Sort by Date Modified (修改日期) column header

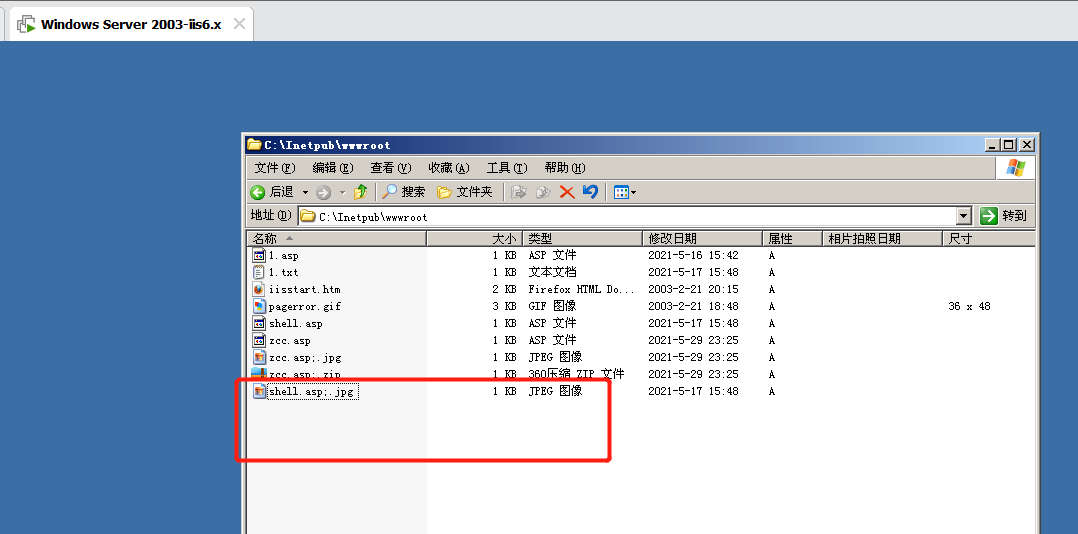(x=703, y=238)
